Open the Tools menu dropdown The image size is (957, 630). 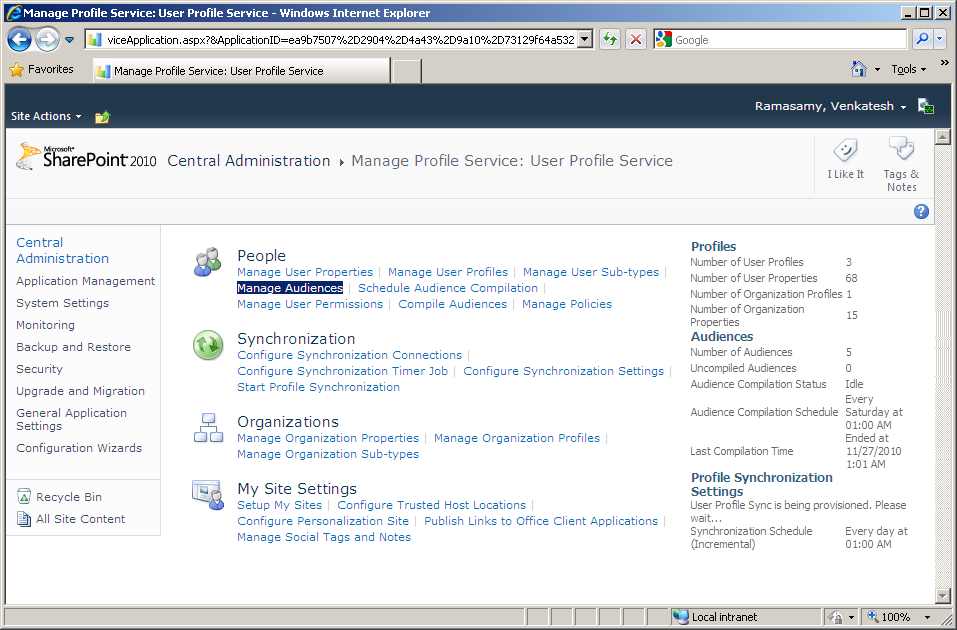point(908,70)
